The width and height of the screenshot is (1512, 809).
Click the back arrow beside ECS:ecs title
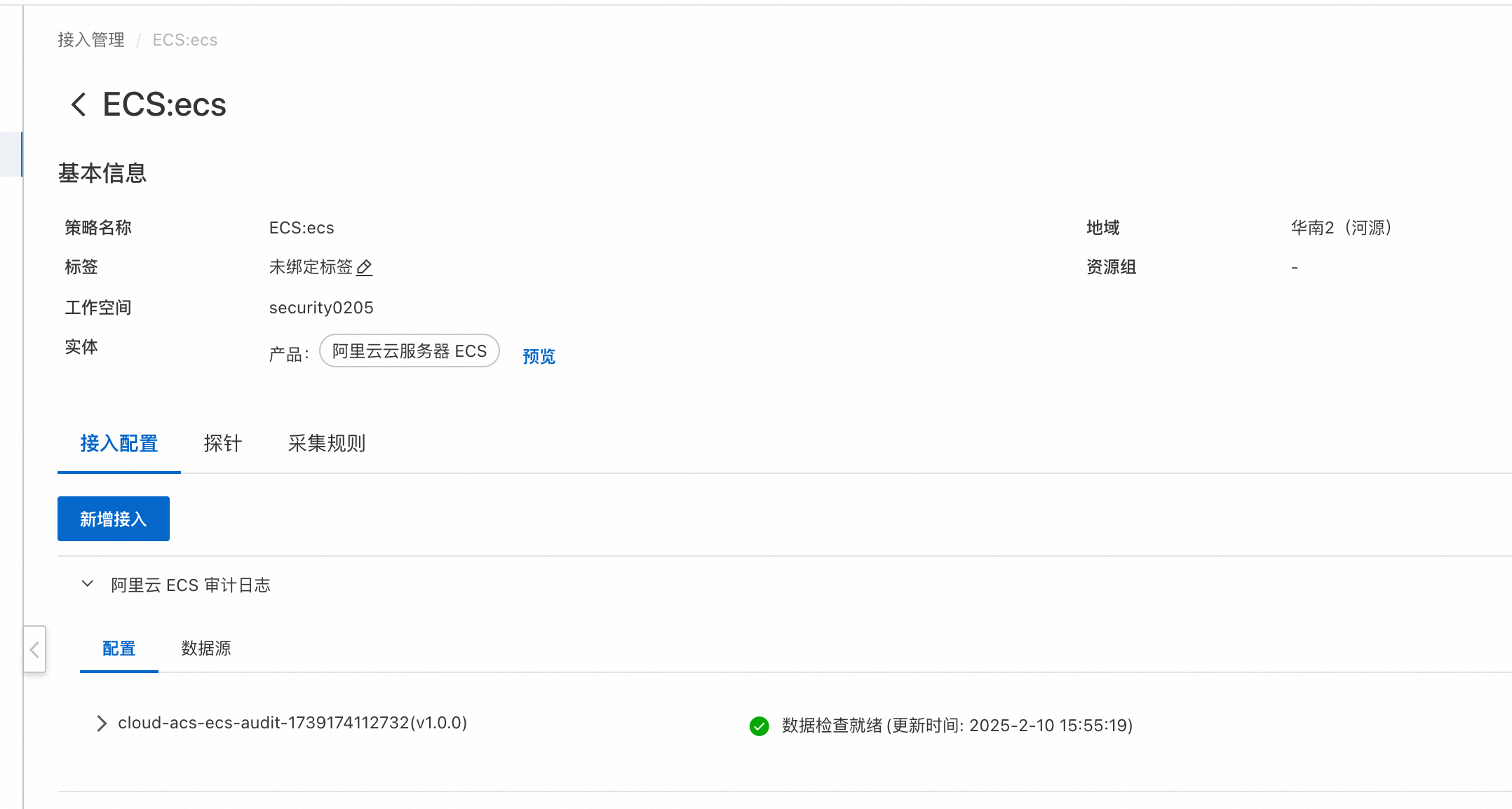(x=79, y=104)
